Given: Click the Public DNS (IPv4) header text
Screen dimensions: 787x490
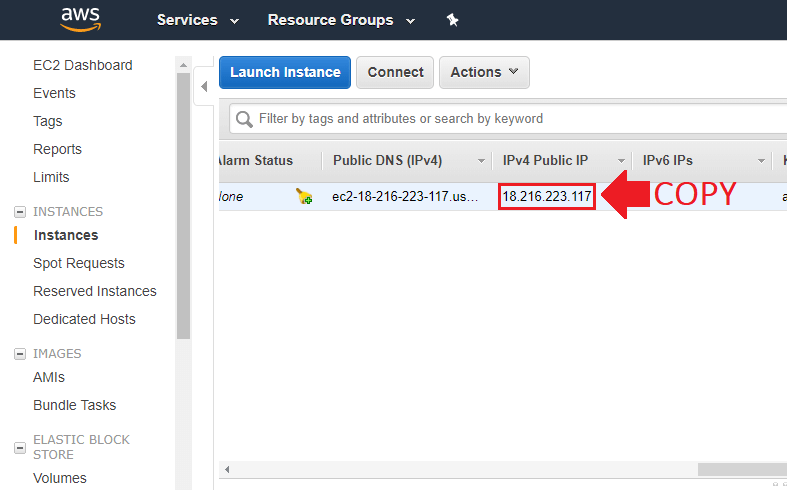Looking at the screenshot, I should coord(387,161).
